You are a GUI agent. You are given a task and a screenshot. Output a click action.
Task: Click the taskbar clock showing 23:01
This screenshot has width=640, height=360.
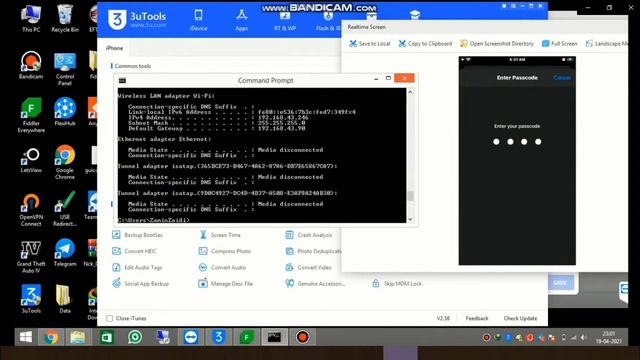pos(609,337)
